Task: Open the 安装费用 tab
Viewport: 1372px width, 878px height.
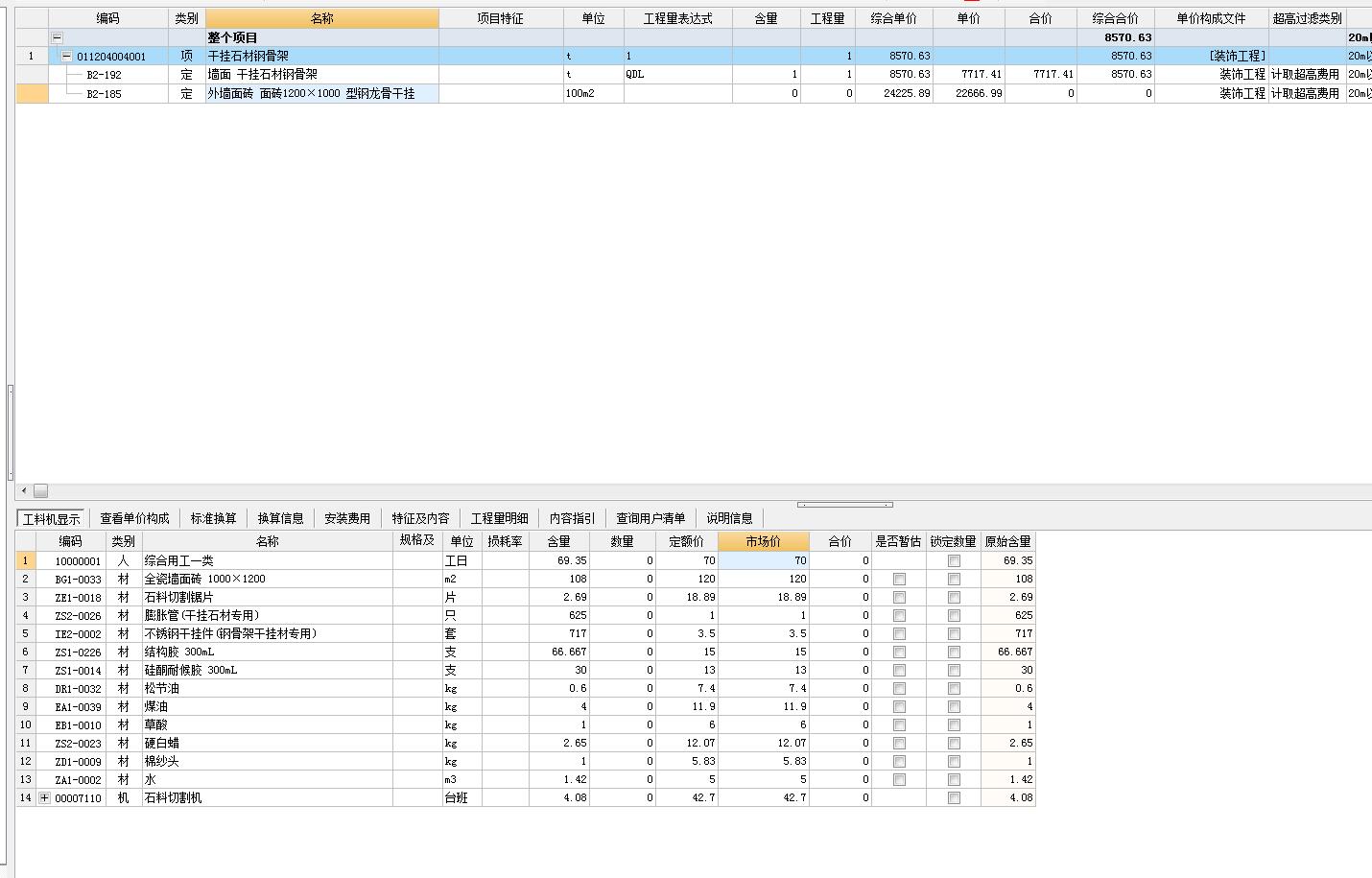Action: click(x=346, y=518)
